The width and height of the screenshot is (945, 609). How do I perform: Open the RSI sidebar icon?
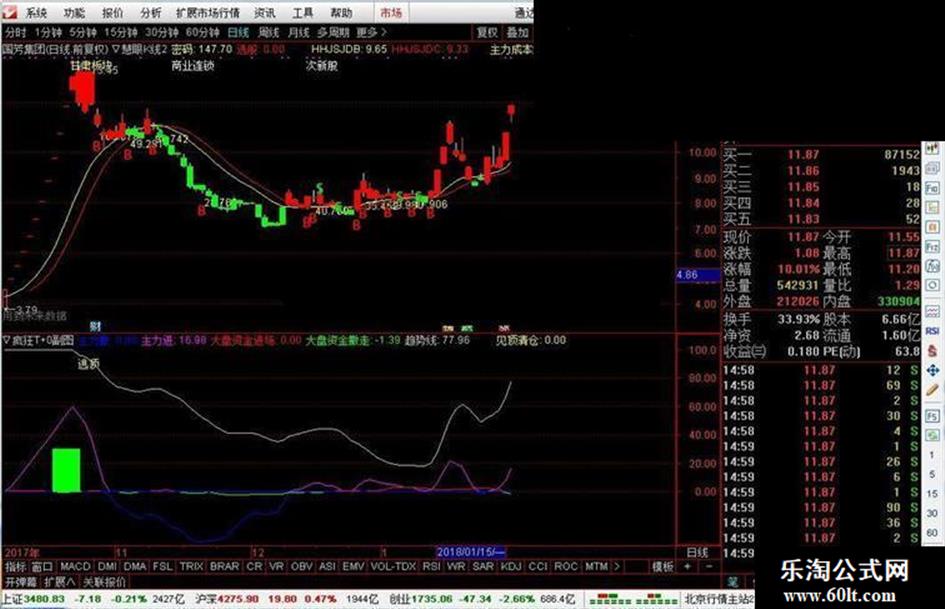933,331
